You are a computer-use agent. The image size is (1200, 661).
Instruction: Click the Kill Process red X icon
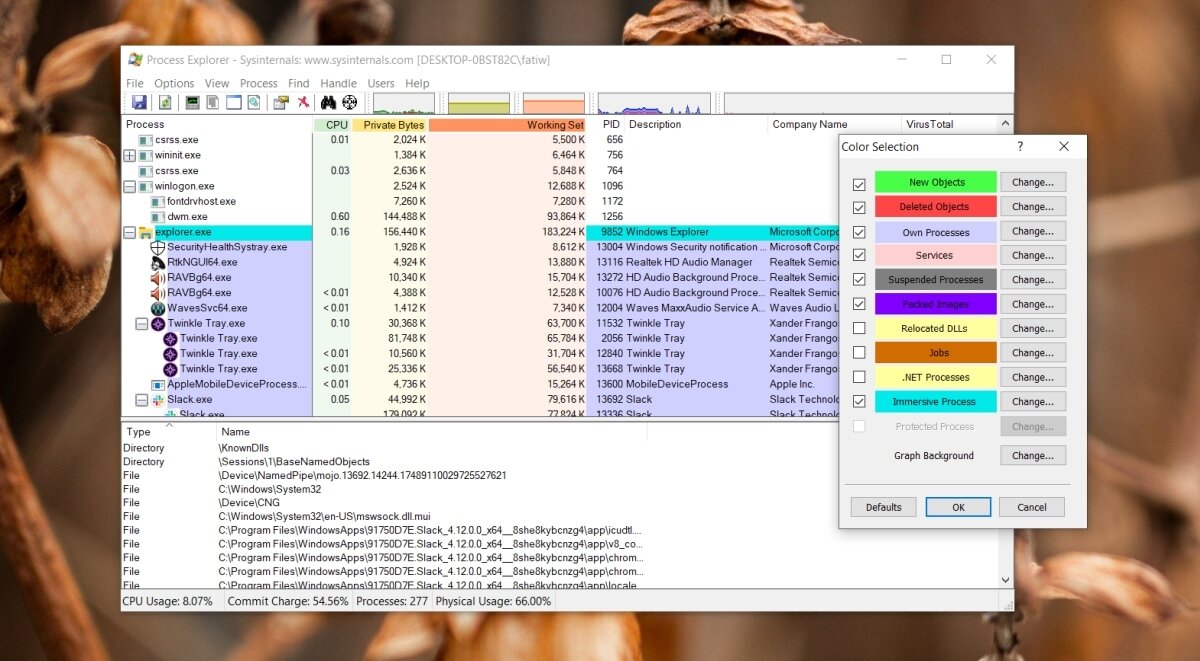303,103
